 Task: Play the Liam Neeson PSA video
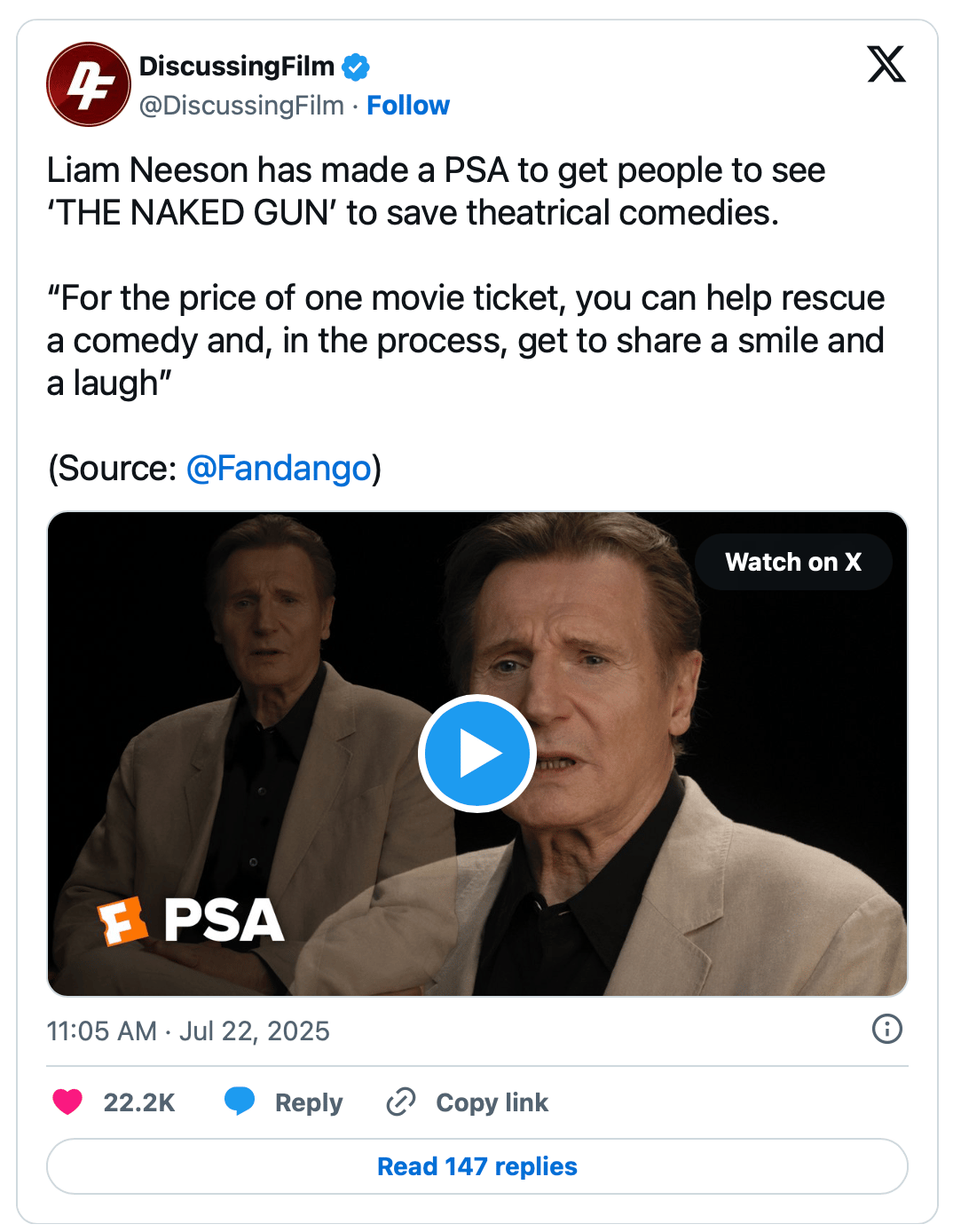pos(477,754)
